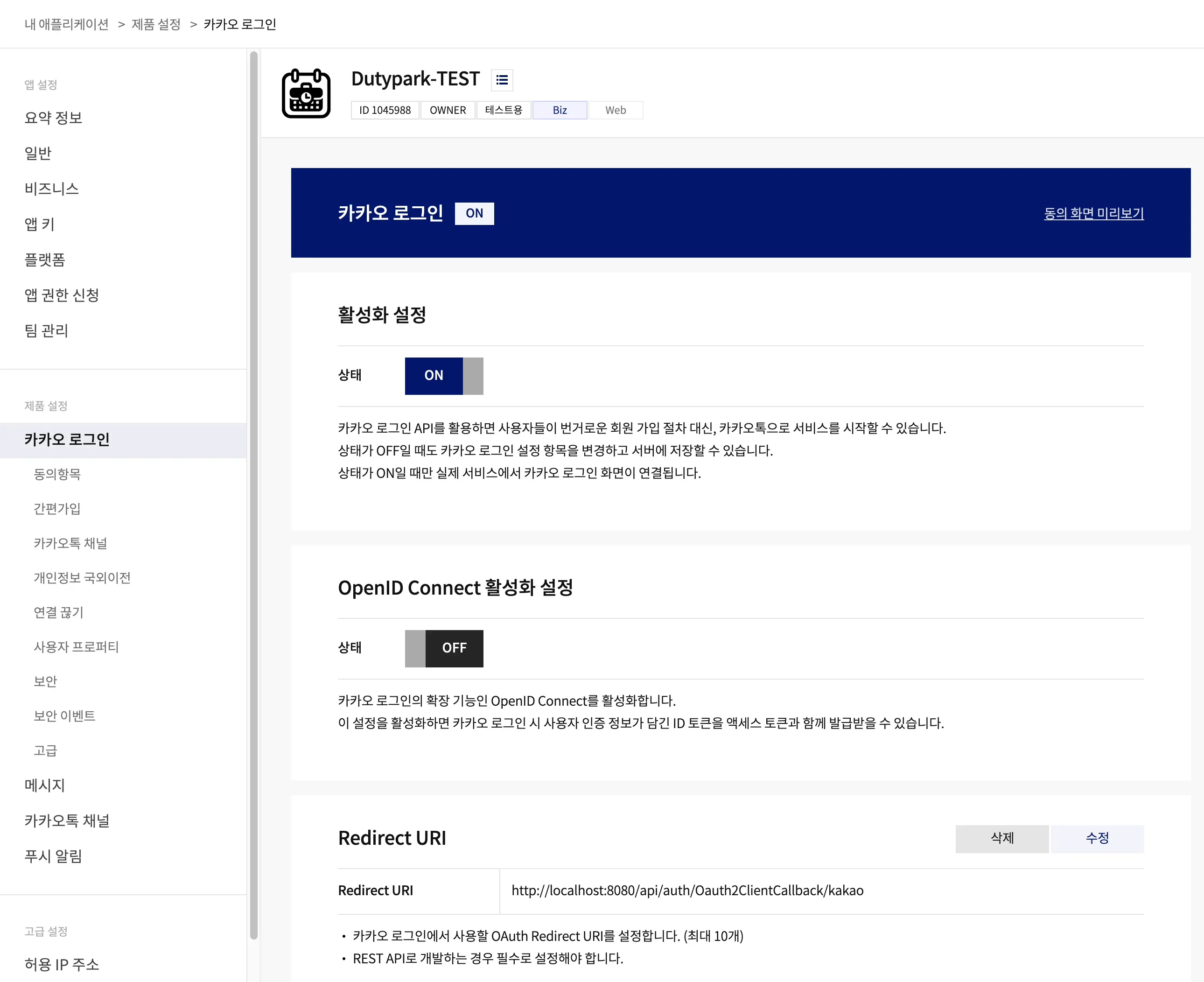Click 제품 설정 in the breadcrumb
The image size is (1204, 982).
tap(156, 24)
